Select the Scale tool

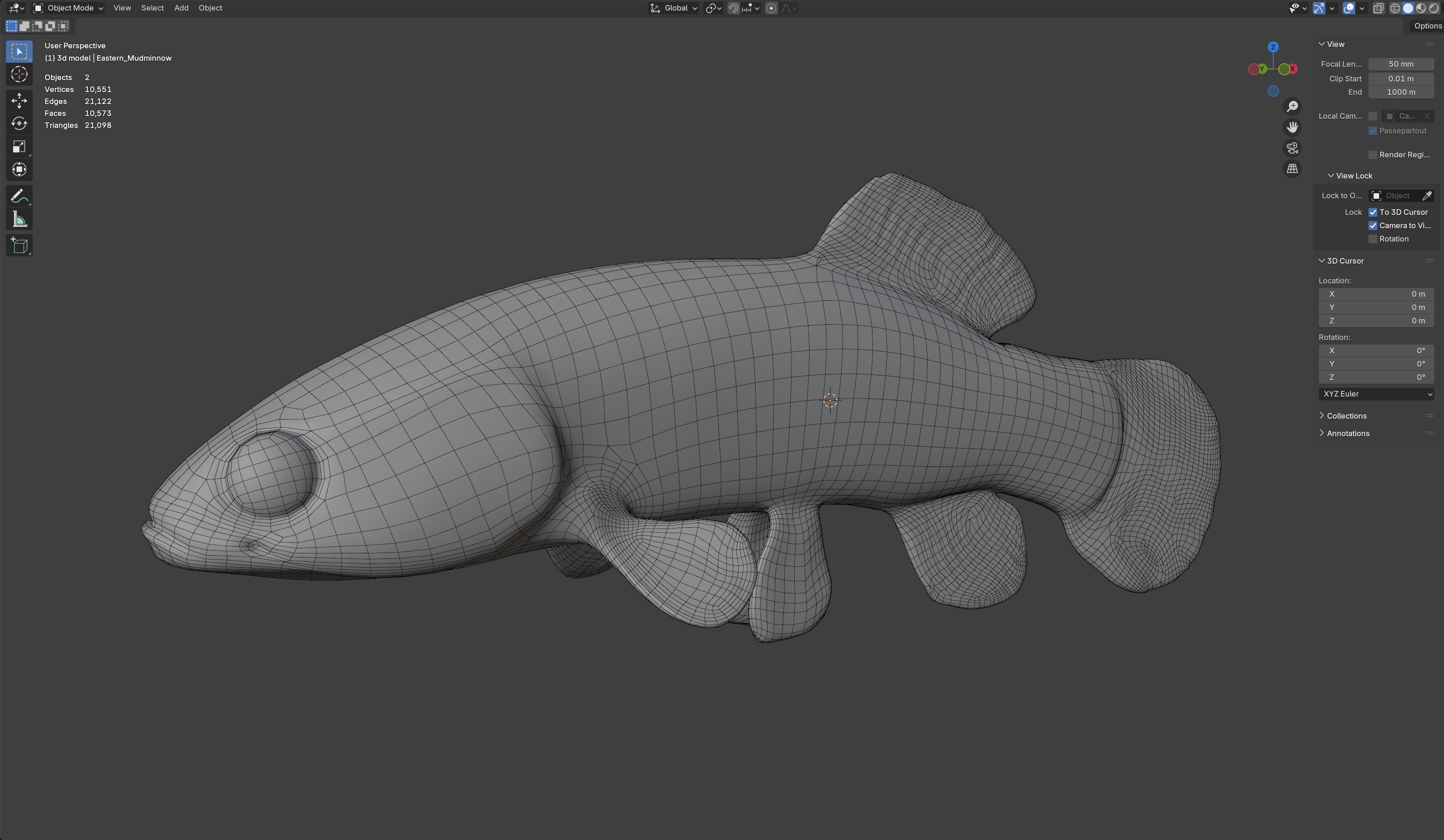[x=19, y=147]
